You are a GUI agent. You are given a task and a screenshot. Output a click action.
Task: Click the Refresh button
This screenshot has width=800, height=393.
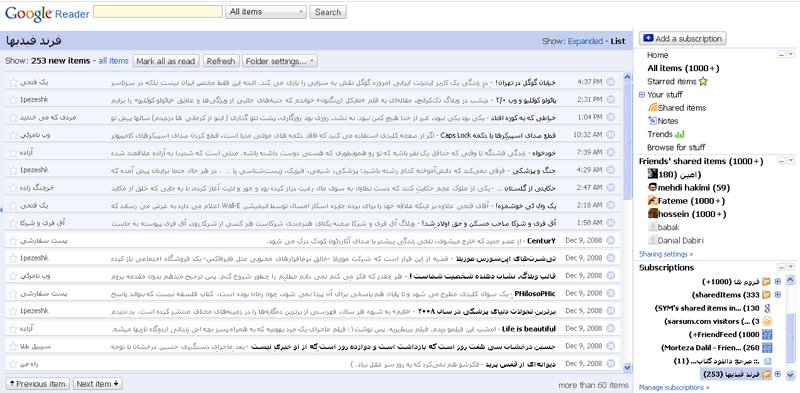(x=221, y=61)
